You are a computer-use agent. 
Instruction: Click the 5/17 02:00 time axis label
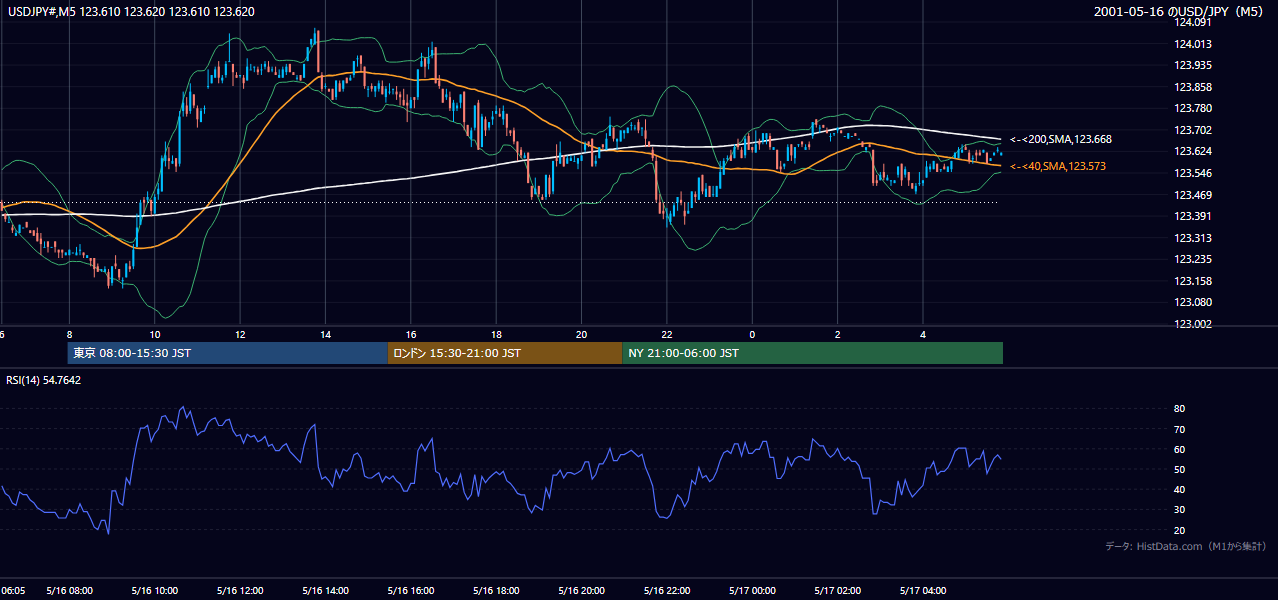(838, 591)
